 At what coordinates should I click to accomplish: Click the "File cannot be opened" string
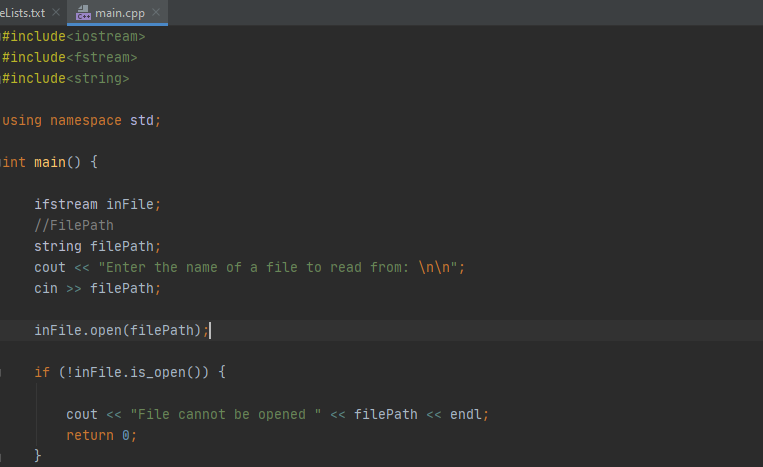(x=226, y=414)
